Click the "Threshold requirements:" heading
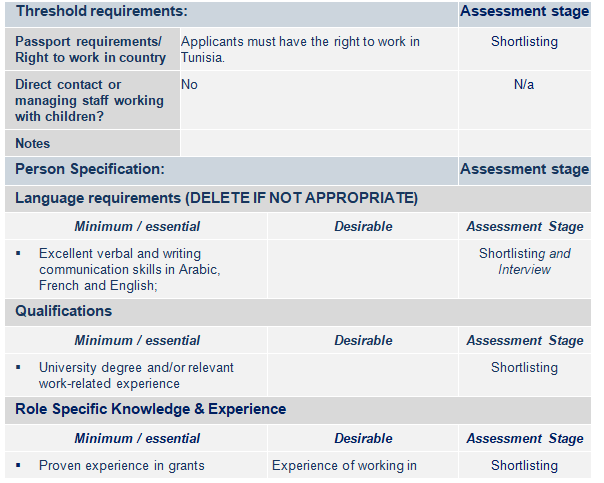Image resolution: width=604 pixels, height=483 pixels. coord(101,12)
